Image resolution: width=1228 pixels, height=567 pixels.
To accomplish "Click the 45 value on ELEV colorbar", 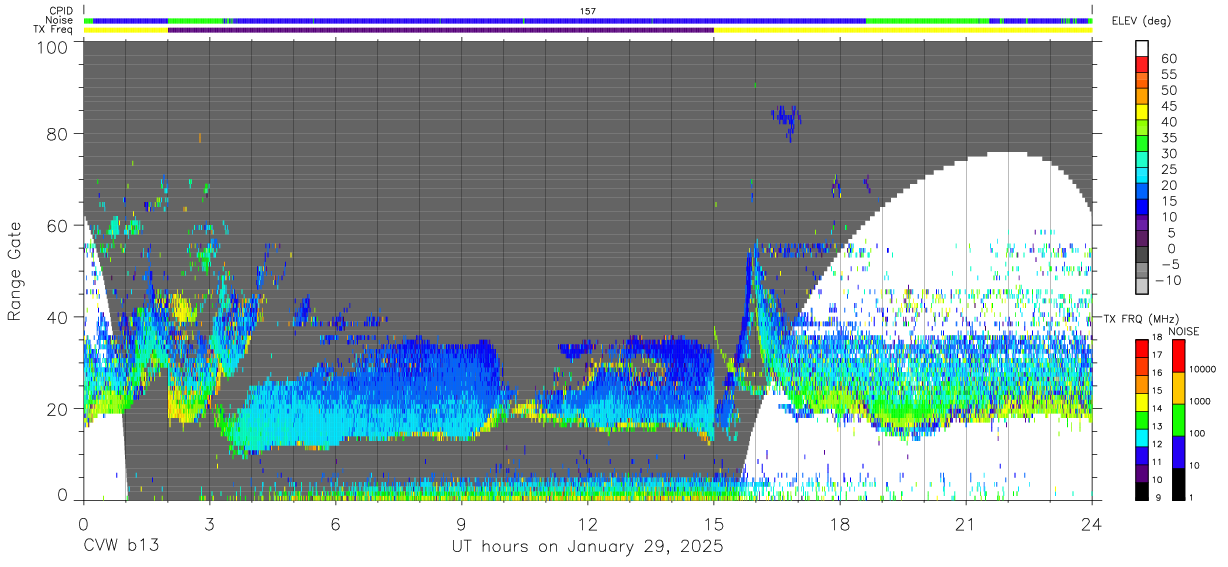I will tap(1168, 106).
